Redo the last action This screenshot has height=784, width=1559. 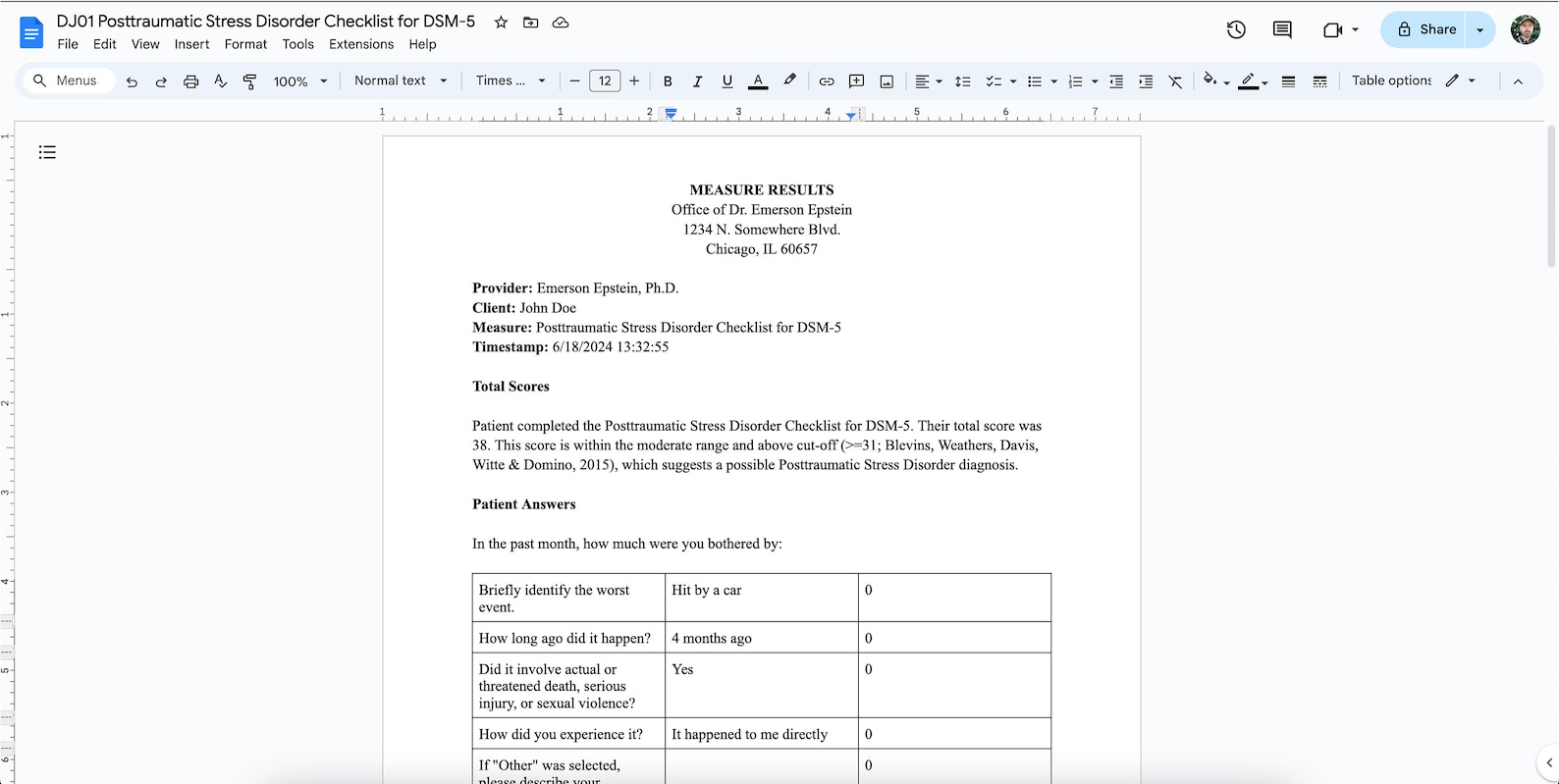click(161, 81)
